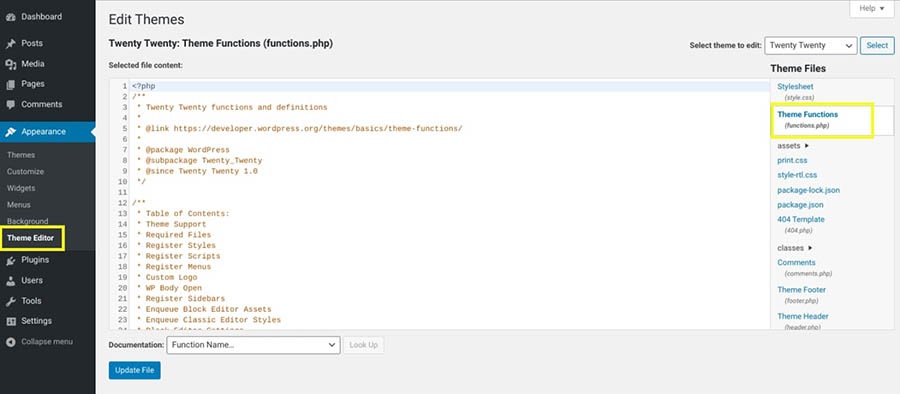Viewport: 900px width, 394px height.
Task: Expand the assets folder
Action: (x=793, y=146)
